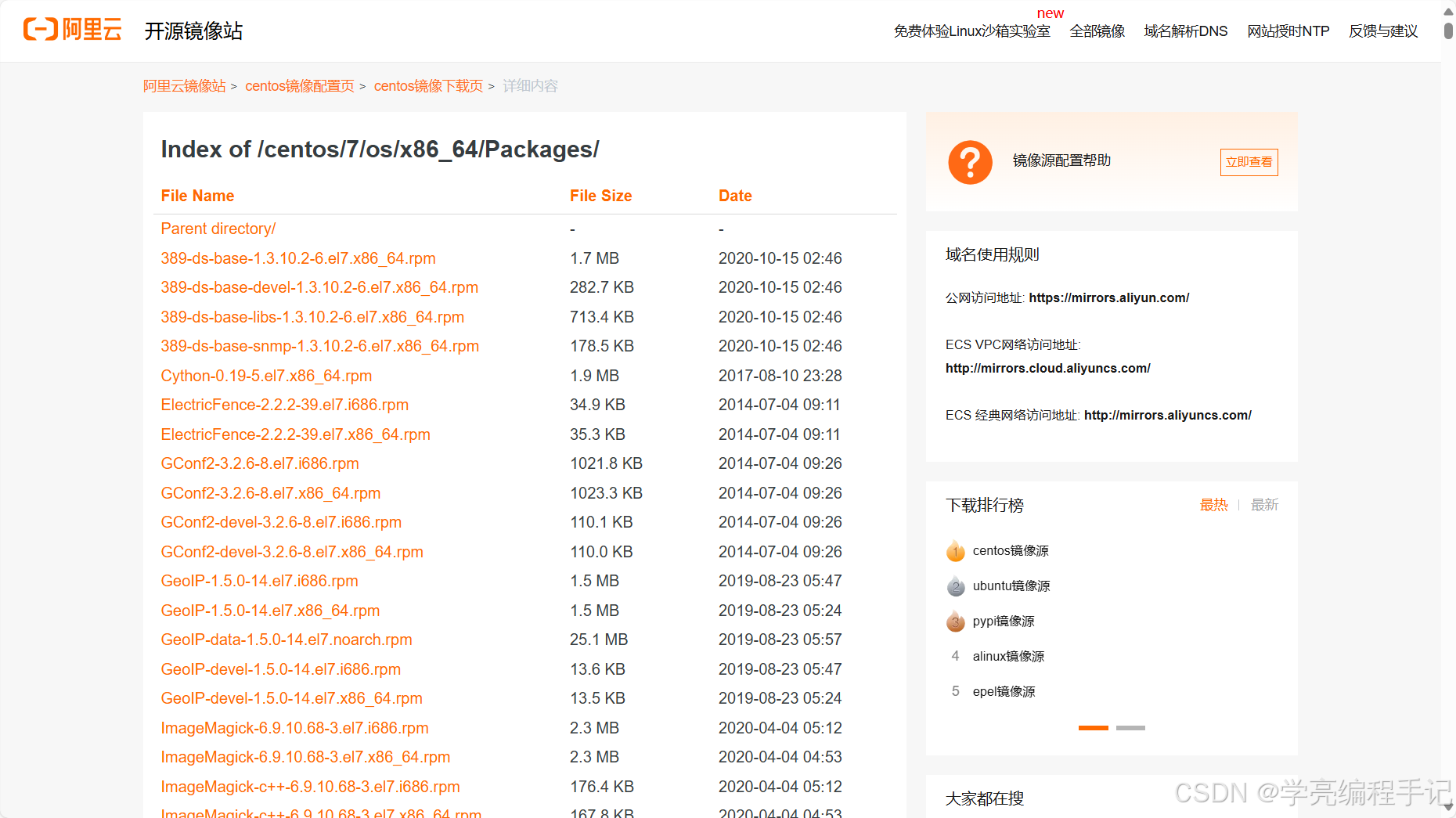Click the https://mirrors.aliyun.com/ address
This screenshot has width=1456, height=818.
1108,297
